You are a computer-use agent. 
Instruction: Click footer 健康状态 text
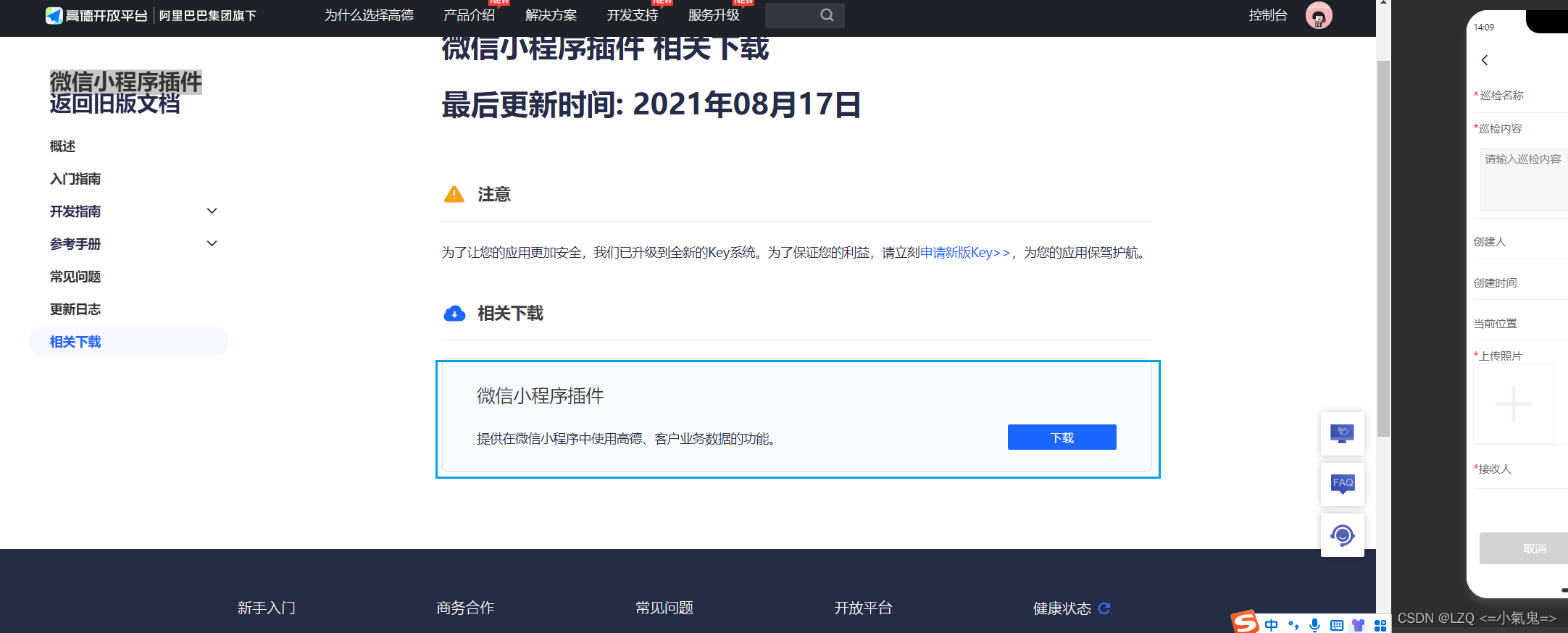click(x=1062, y=608)
